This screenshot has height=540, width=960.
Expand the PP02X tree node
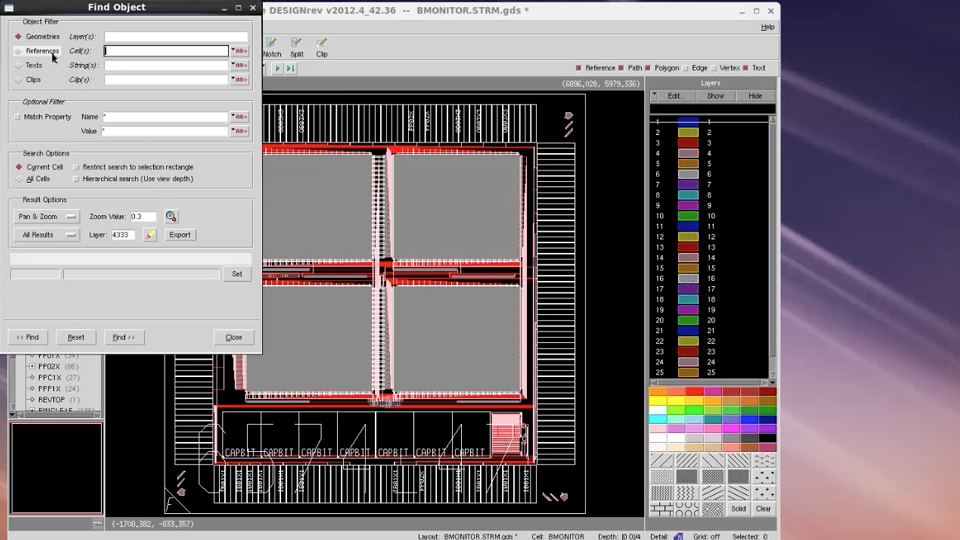[x=32, y=366]
